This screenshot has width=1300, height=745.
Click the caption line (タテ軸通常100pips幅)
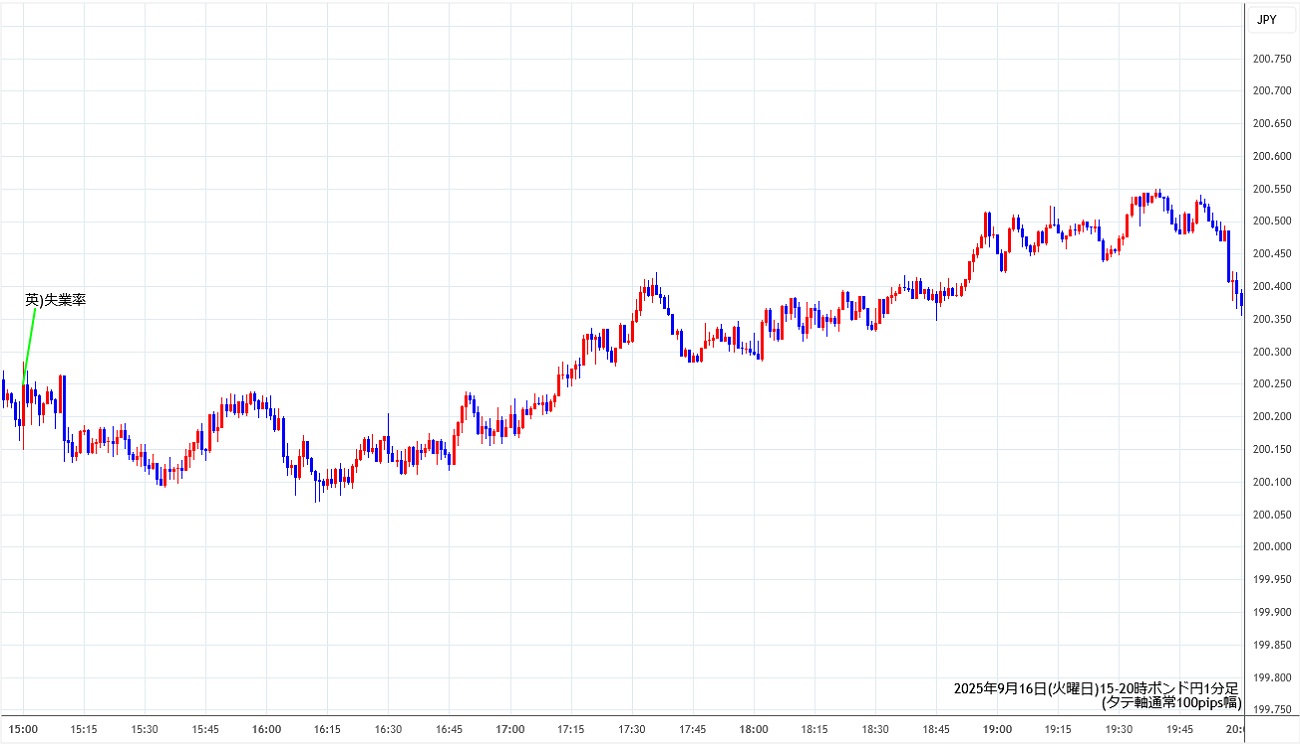coord(1170,703)
